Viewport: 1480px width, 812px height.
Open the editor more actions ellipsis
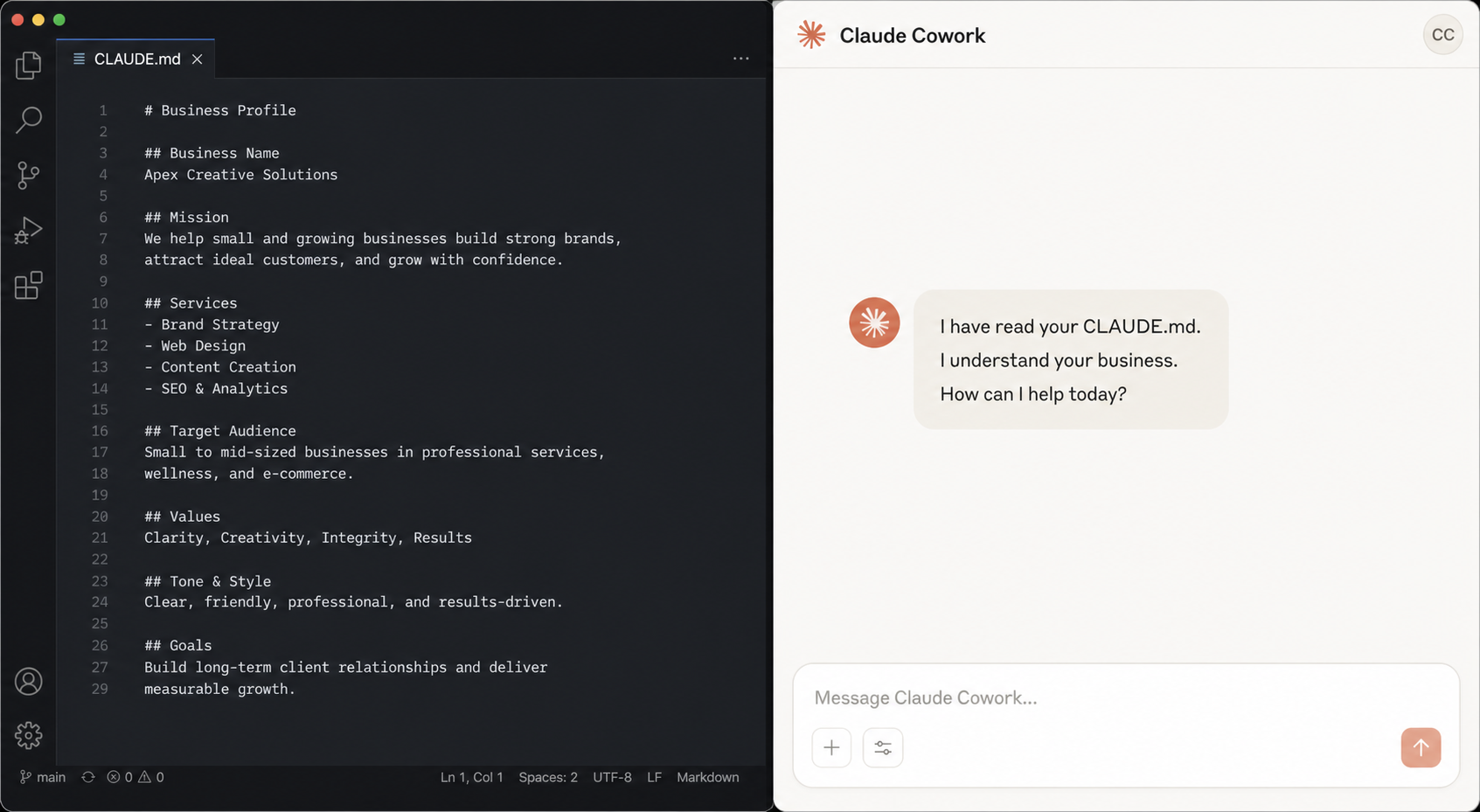[x=740, y=59]
